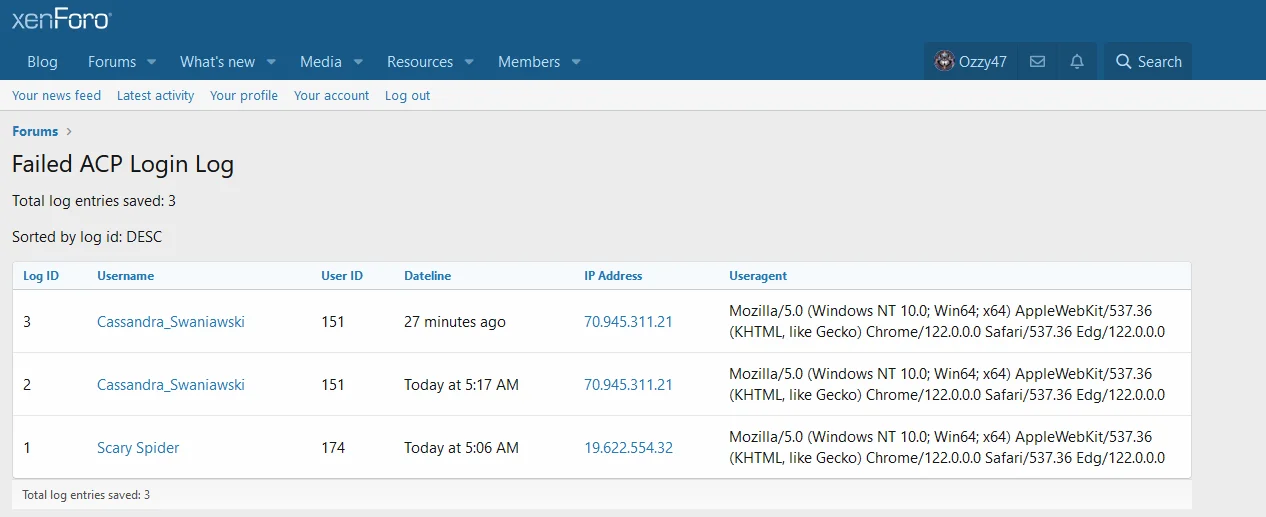Open Search with magnifier icon
Image resolution: width=1266 pixels, height=517 pixels.
1148,62
